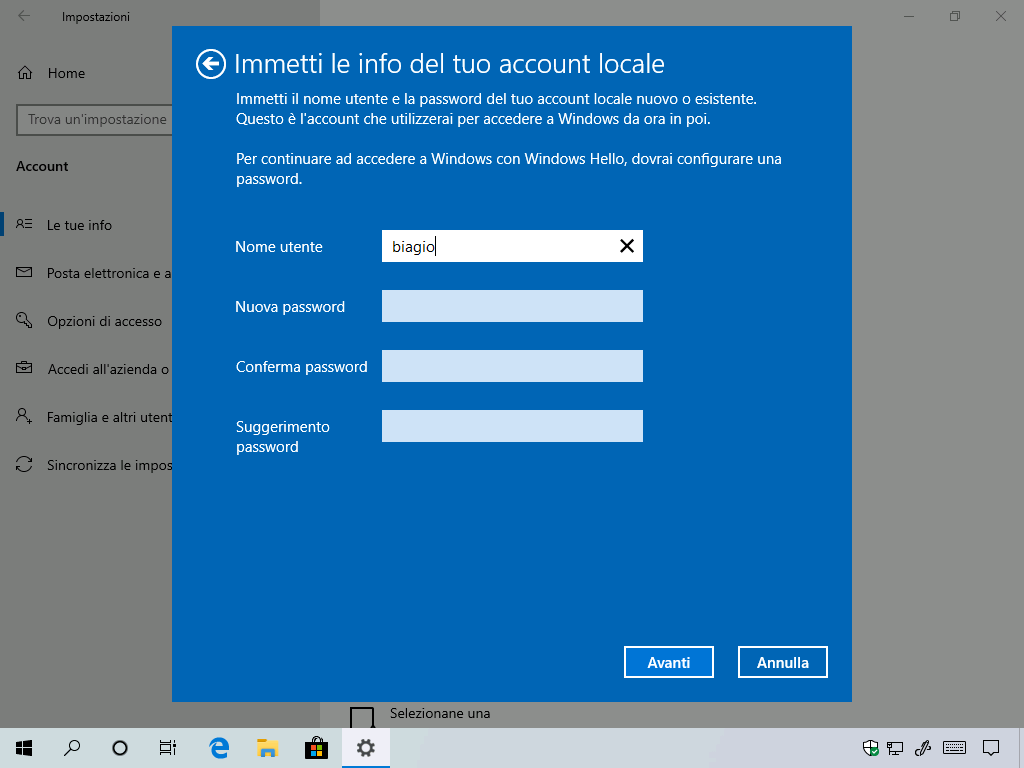Click the Cortana circle icon
The image size is (1024, 768).
coord(120,747)
